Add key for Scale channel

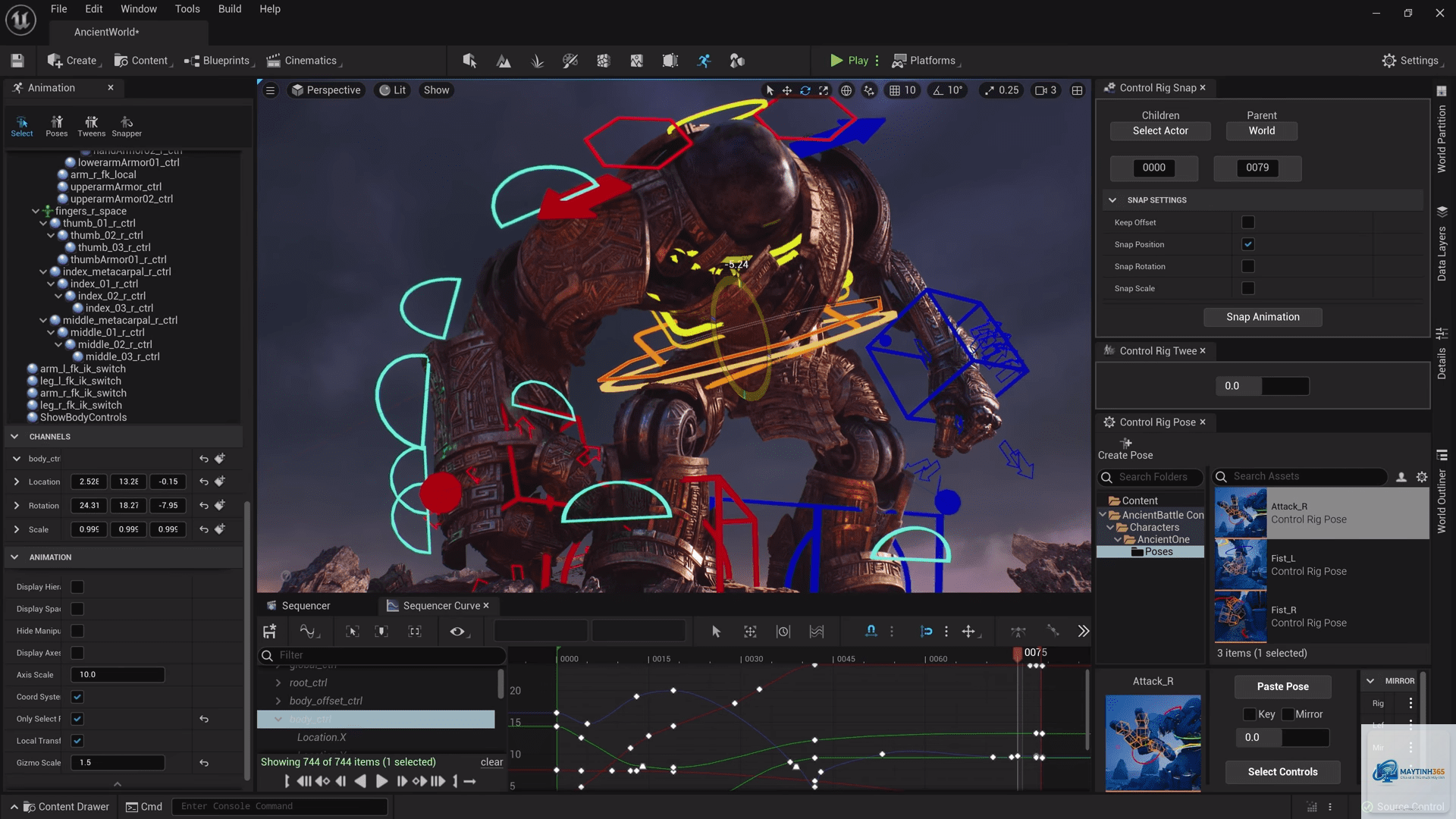pyautogui.click(x=220, y=529)
